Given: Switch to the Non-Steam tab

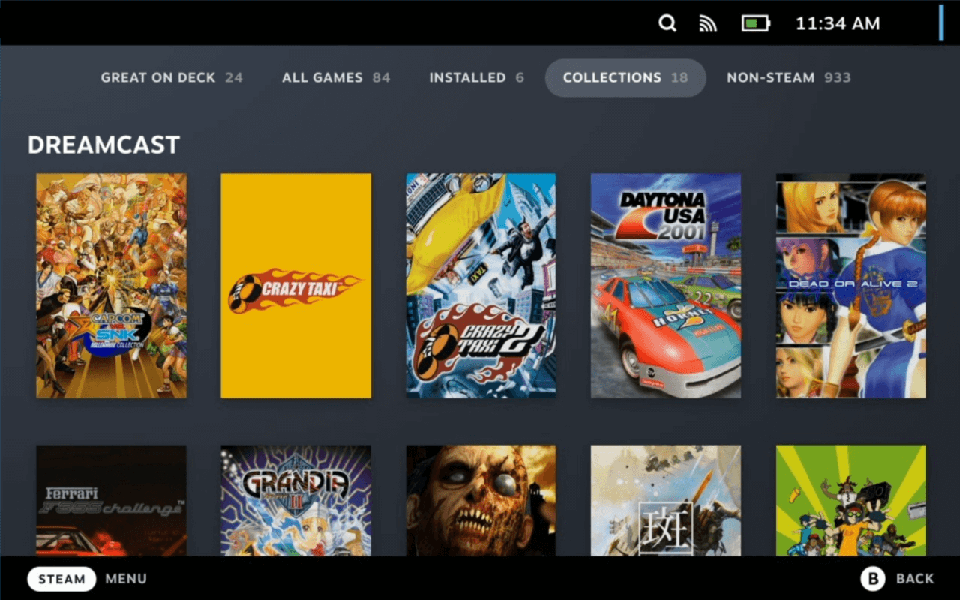Looking at the screenshot, I should pyautogui.click(x=789, y=77).
